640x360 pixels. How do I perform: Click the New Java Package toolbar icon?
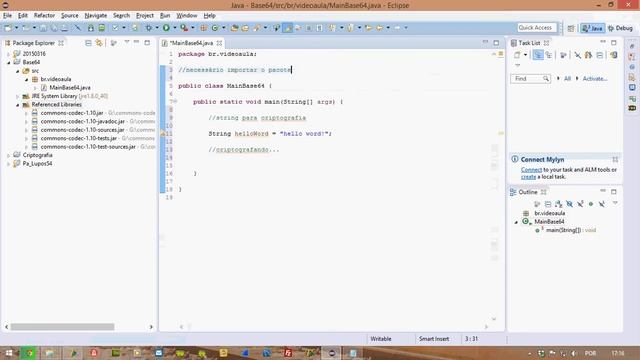click(203, 28)
